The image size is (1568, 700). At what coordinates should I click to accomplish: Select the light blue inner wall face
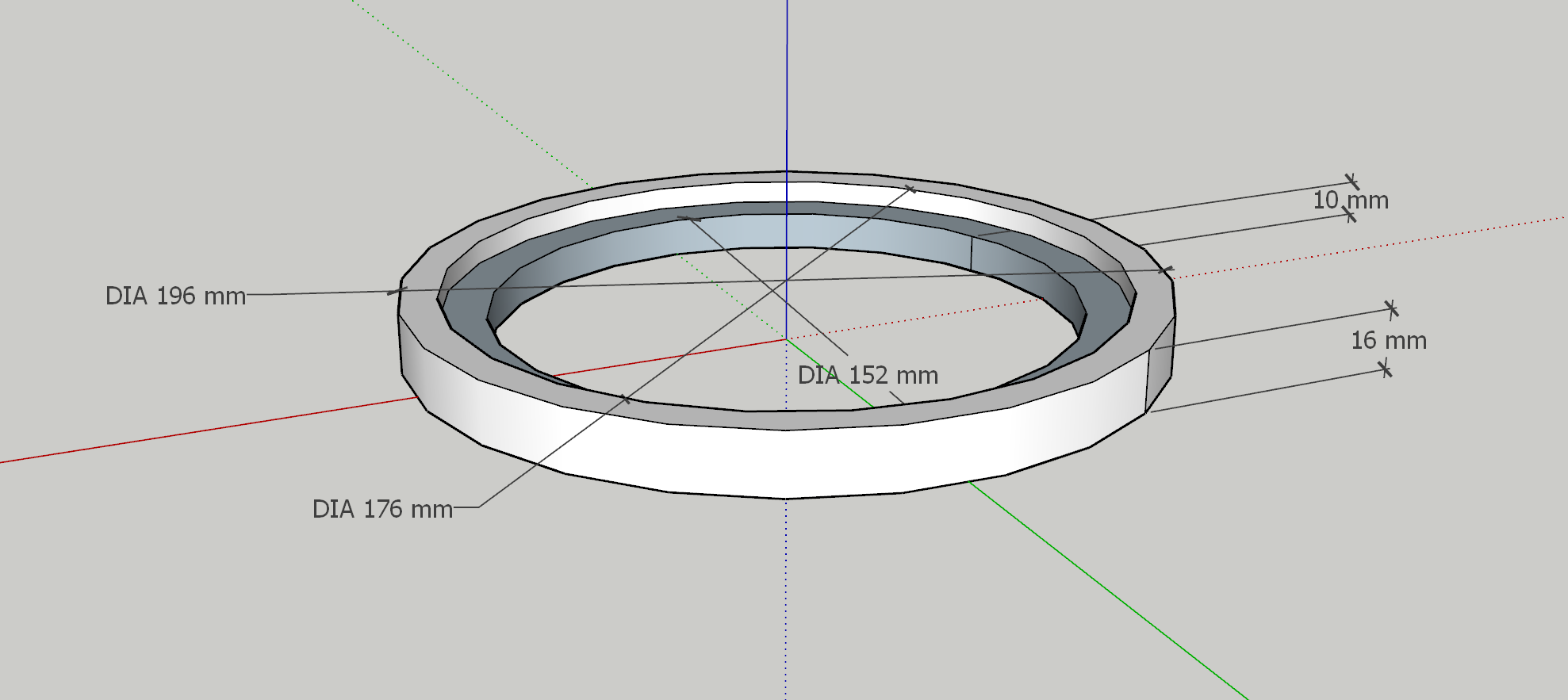coord(793,231)
